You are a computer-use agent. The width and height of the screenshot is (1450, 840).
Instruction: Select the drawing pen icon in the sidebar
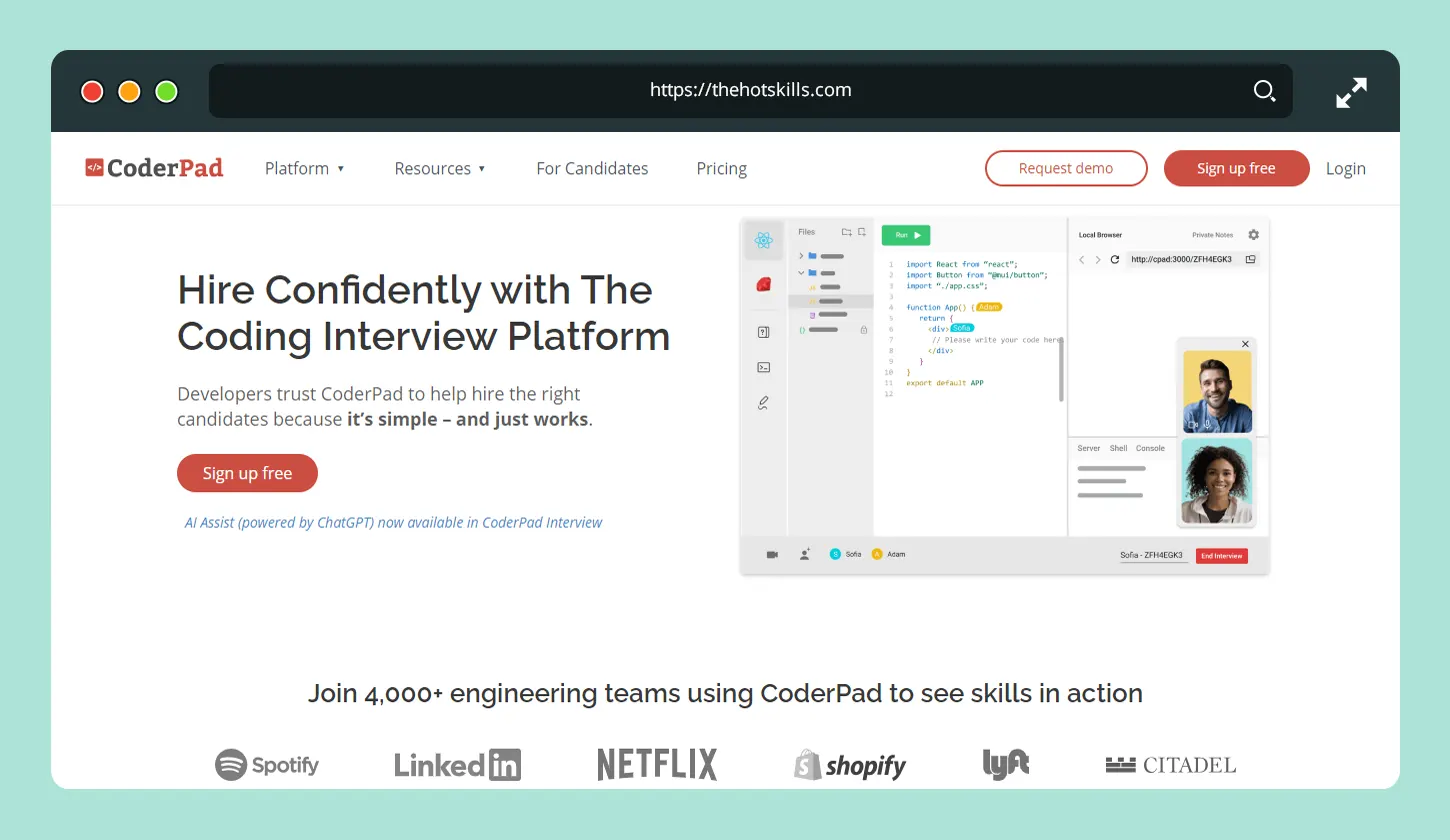coord(764,403)
